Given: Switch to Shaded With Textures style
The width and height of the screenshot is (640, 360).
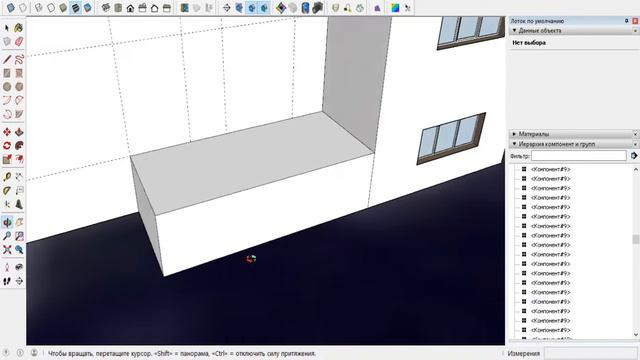Looking at the screenshot, I should coord(76,7).
